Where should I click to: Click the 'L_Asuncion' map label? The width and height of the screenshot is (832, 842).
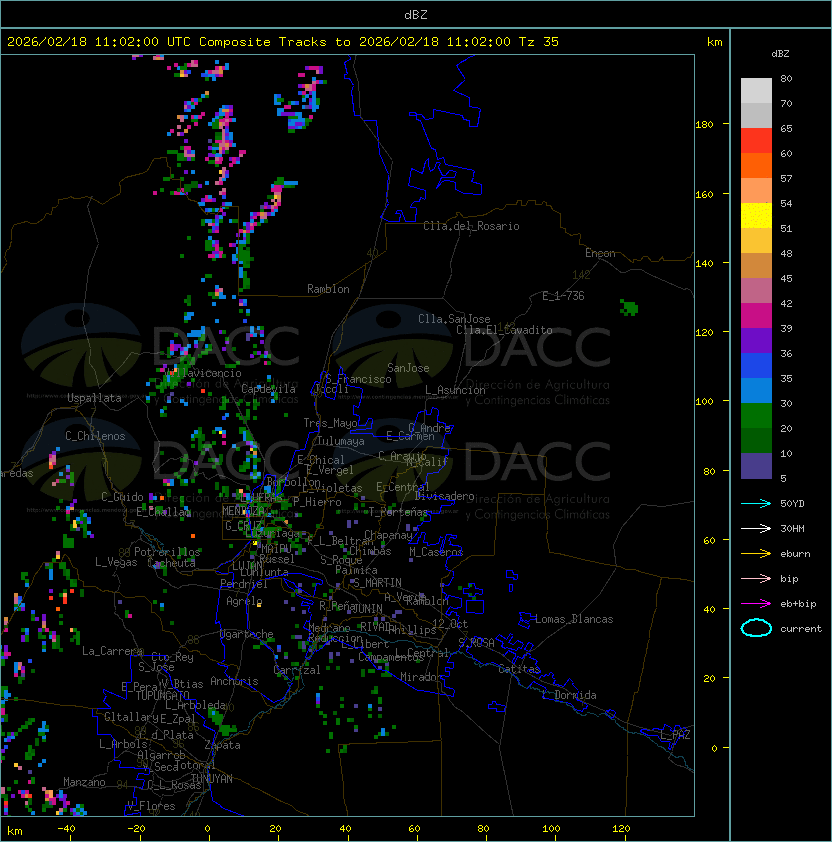pos(455,390)
